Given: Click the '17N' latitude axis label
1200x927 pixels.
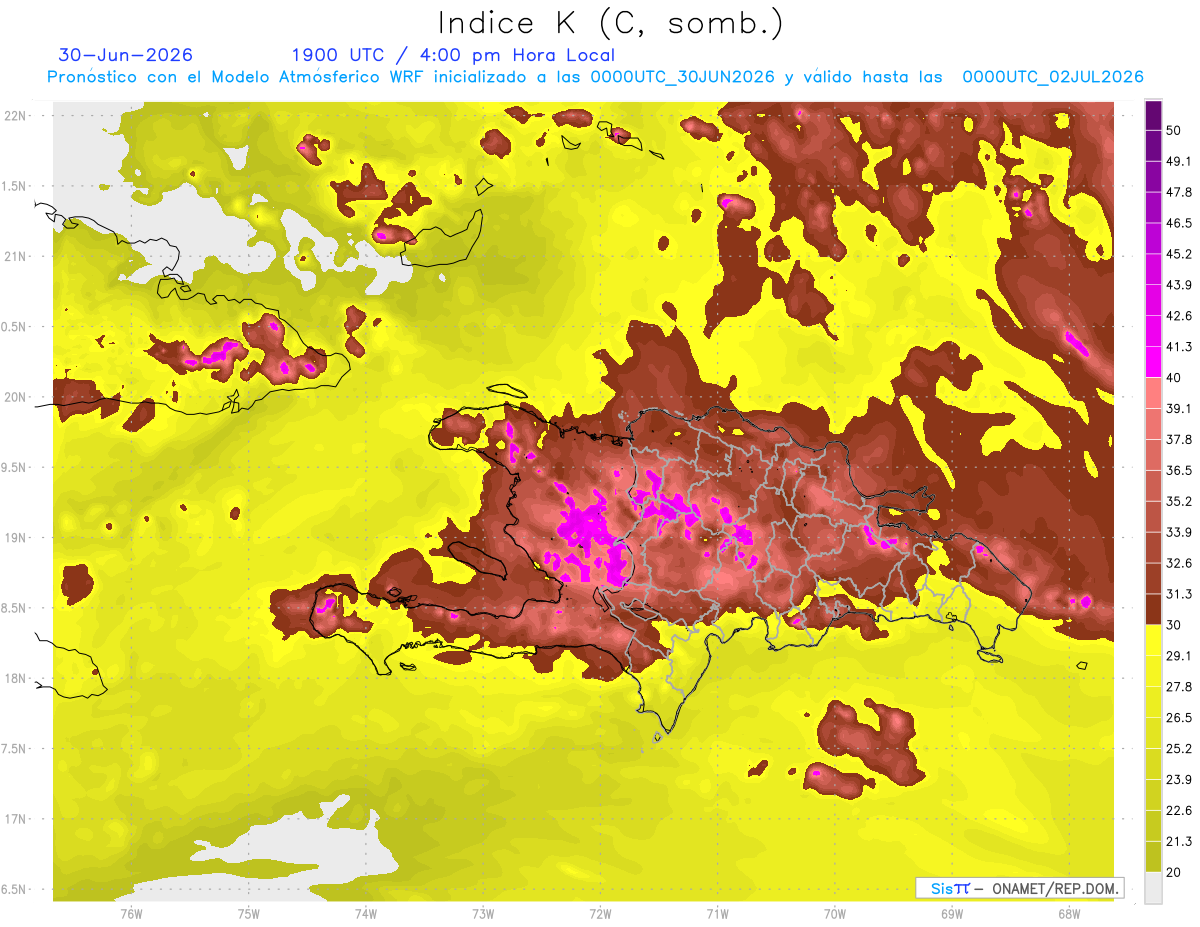Looking at the screenshot, I should click(x=15, y=819).
